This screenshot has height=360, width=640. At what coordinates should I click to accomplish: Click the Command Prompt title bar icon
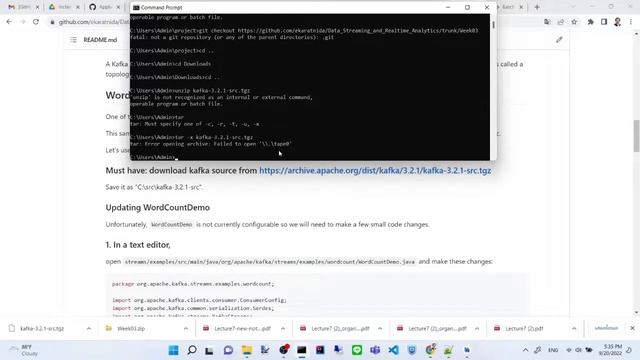pos(136,7)
